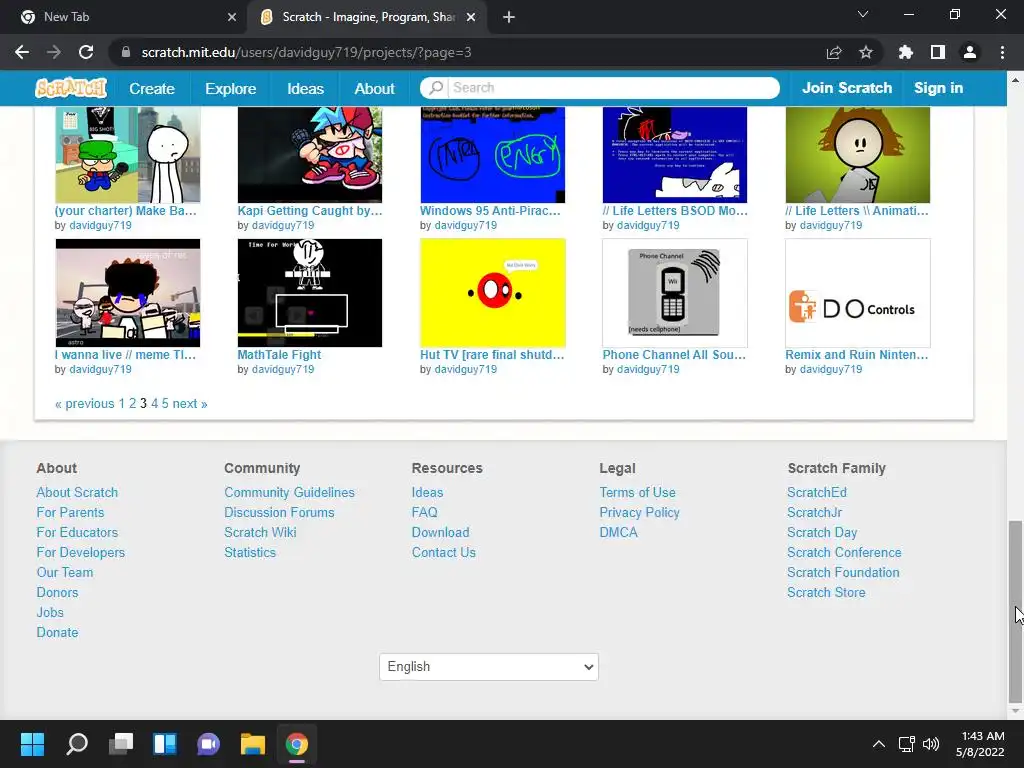Open Scratch Wiki footer link
1024x768 pixels.
(260, 532)
